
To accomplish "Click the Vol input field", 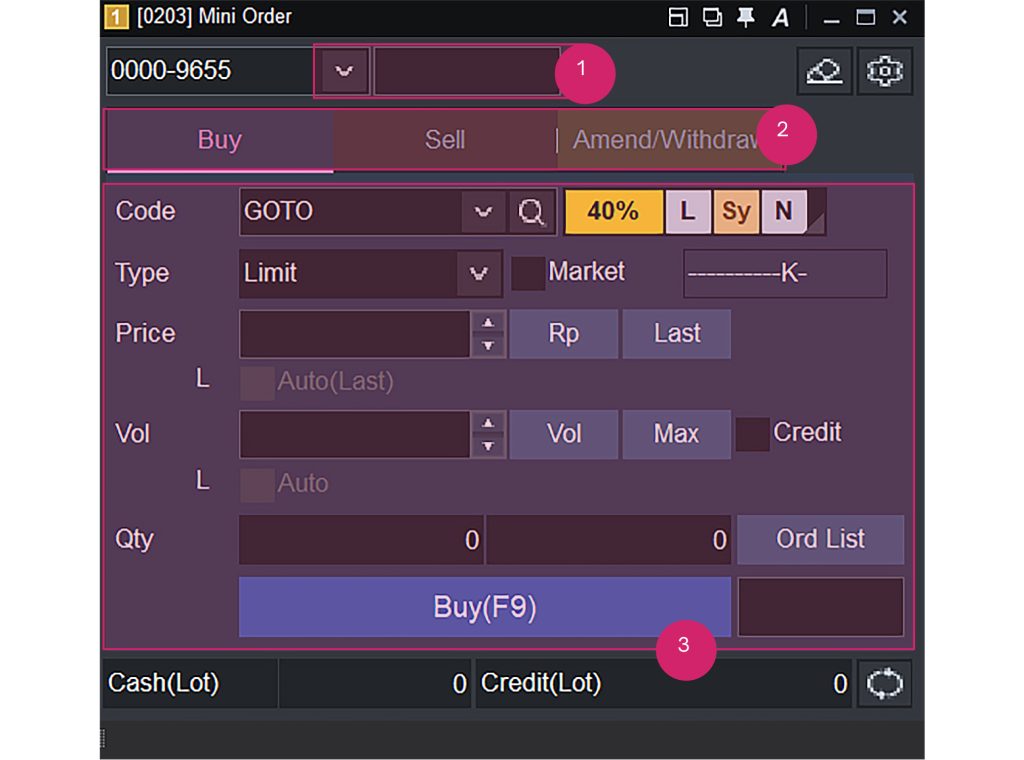I will tap(355, 434).
